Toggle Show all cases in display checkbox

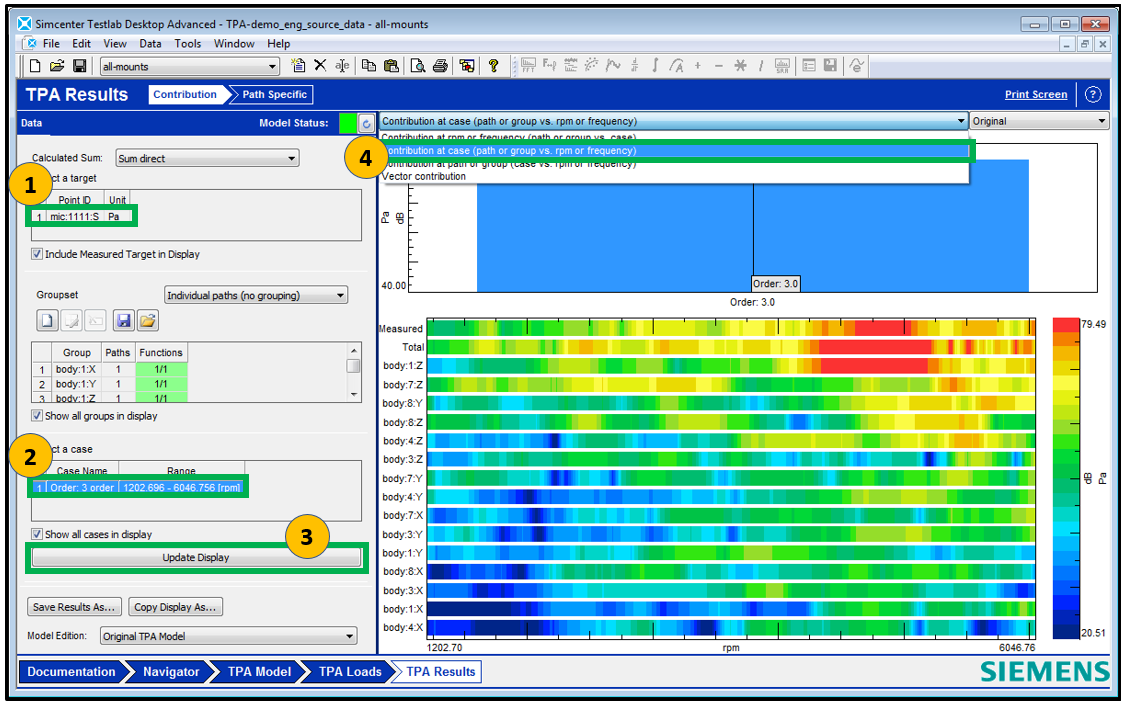pyautogui.click(x=36, y=534)
